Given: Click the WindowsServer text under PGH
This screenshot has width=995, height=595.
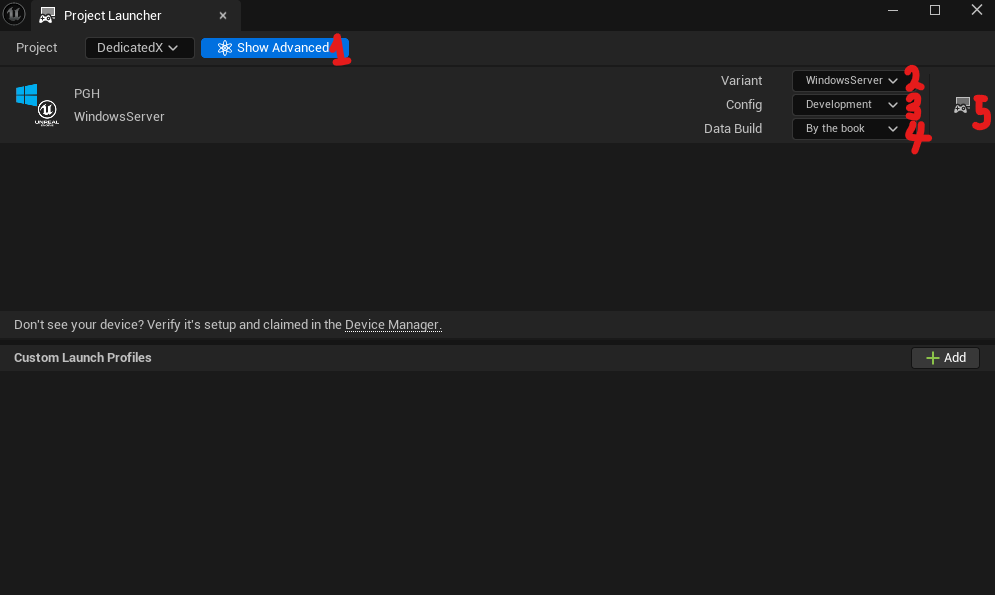Looking at the screenshot, I should tap(119, 117).
